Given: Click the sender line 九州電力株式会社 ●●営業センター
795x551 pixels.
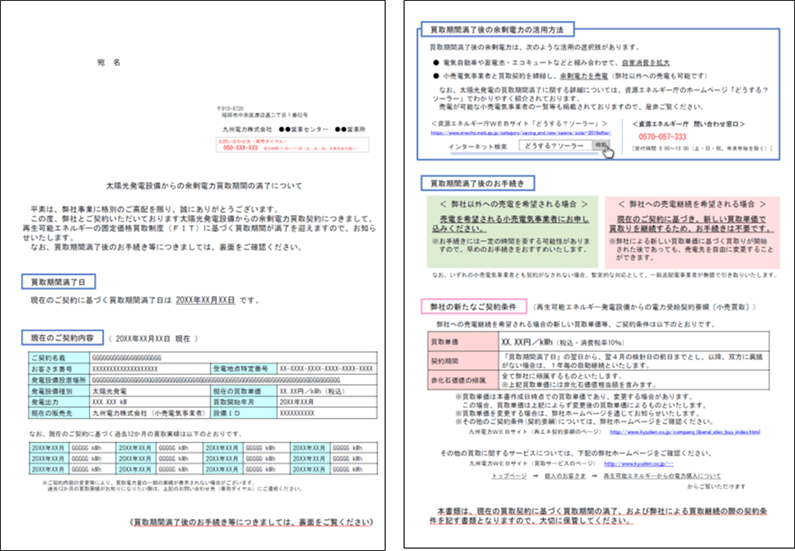Looking at the screenshot, I should point(275,129).
